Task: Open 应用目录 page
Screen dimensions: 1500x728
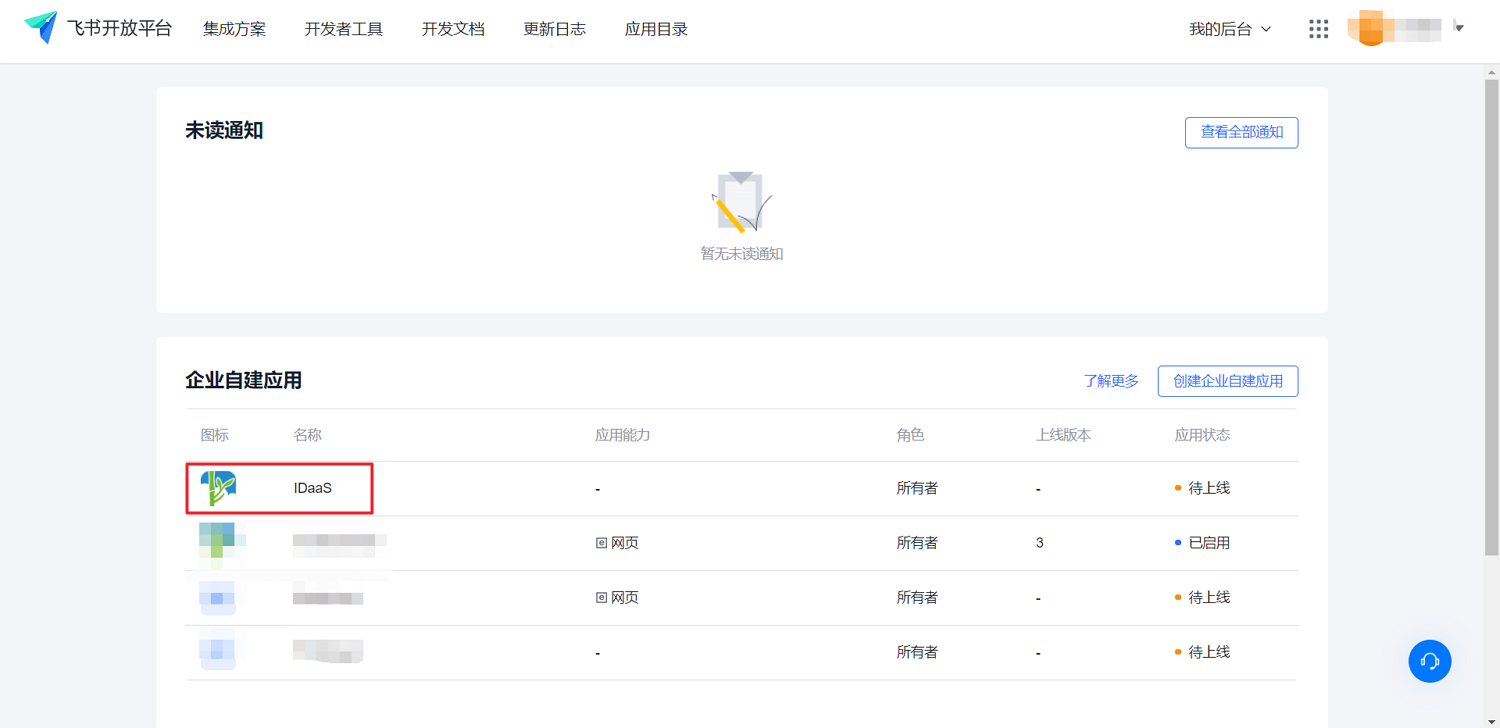Action: tap(656, 29)
